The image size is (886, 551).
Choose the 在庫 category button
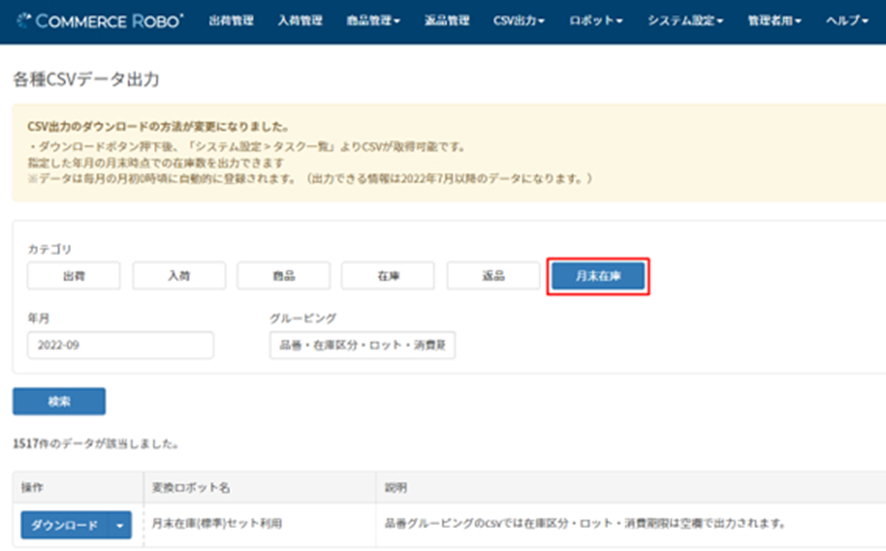click(x=388, y=276)
